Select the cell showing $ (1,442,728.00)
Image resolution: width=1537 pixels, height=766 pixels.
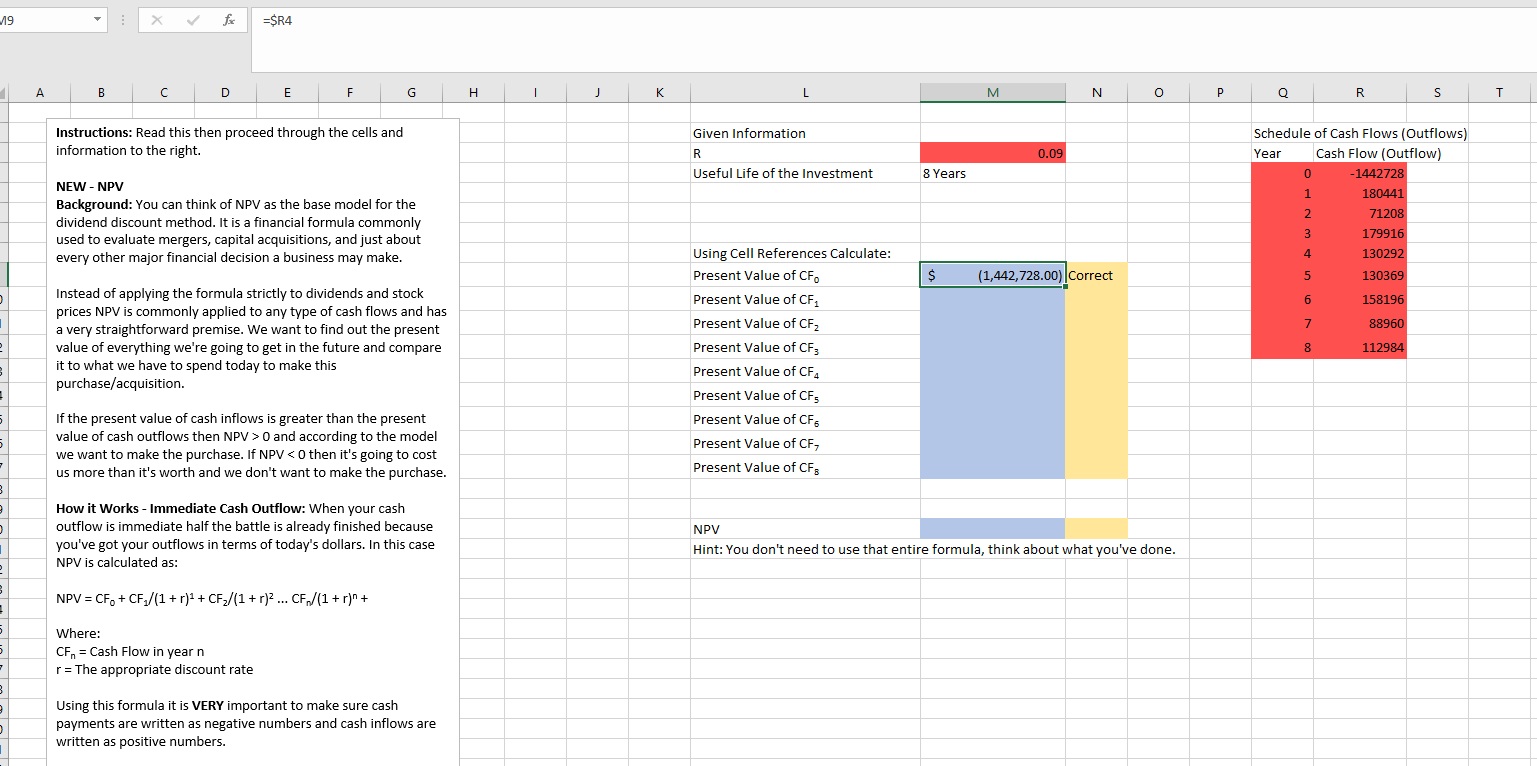click(992, 275)
